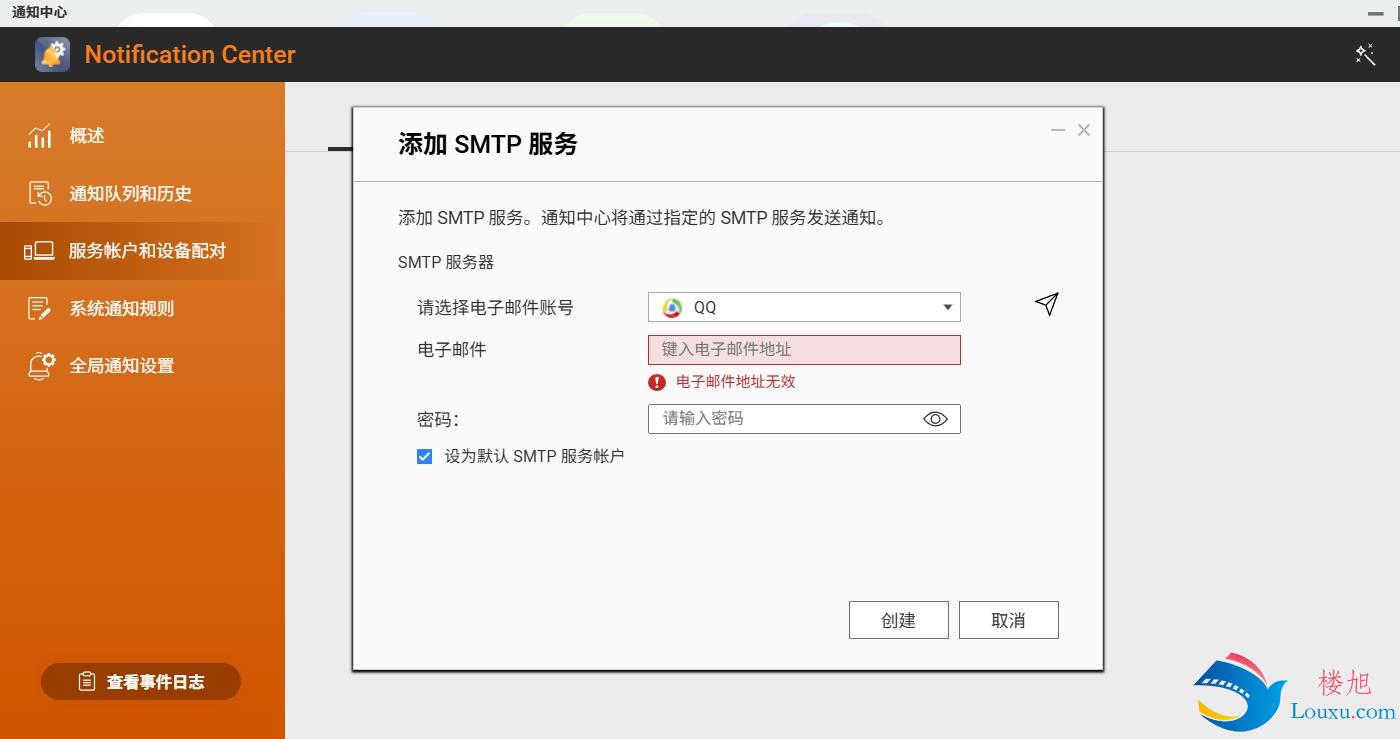Image resolution: width=1400 pixels, height=739 pixels.
Task: Open 查看事件日志 button
Action: tap(141, 682)
